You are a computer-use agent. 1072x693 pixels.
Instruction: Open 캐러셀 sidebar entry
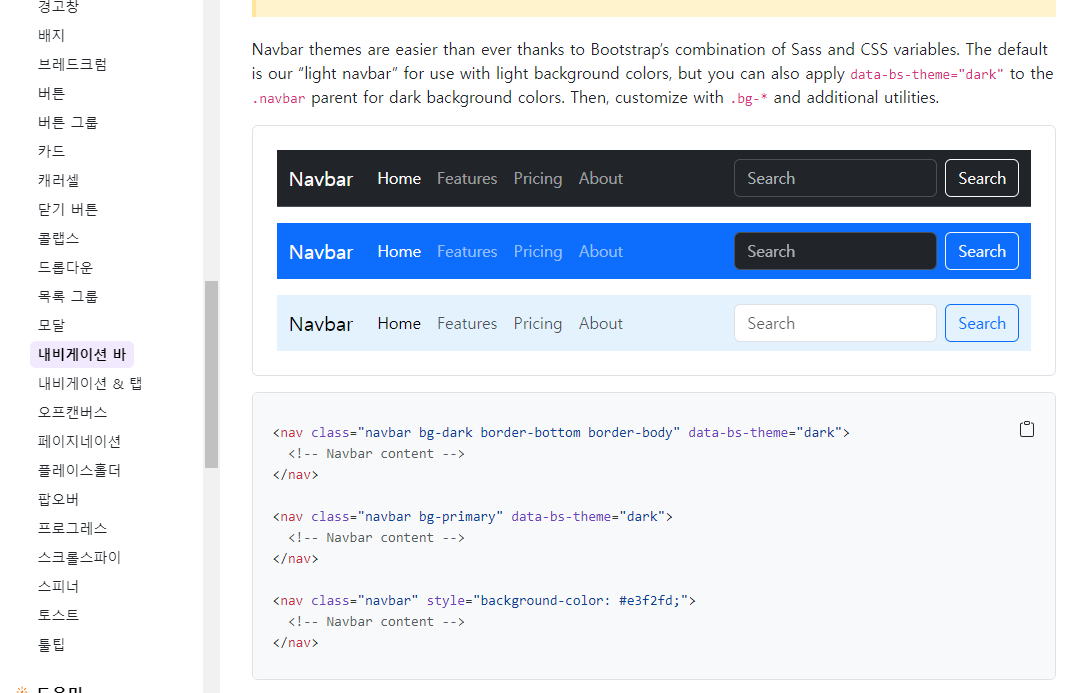point(59,180)
